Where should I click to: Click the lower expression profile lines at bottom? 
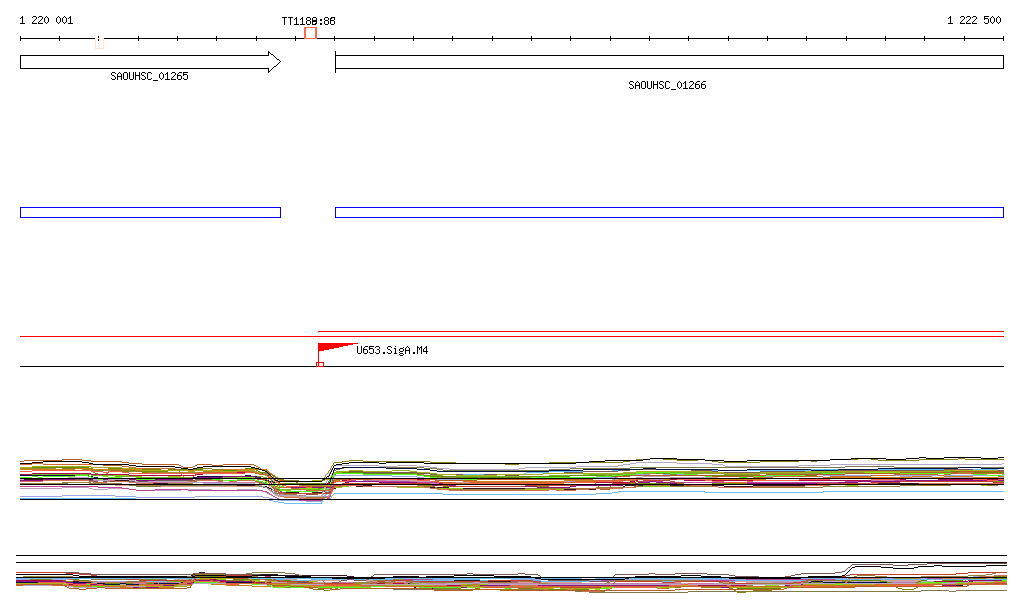pos(500,580)
